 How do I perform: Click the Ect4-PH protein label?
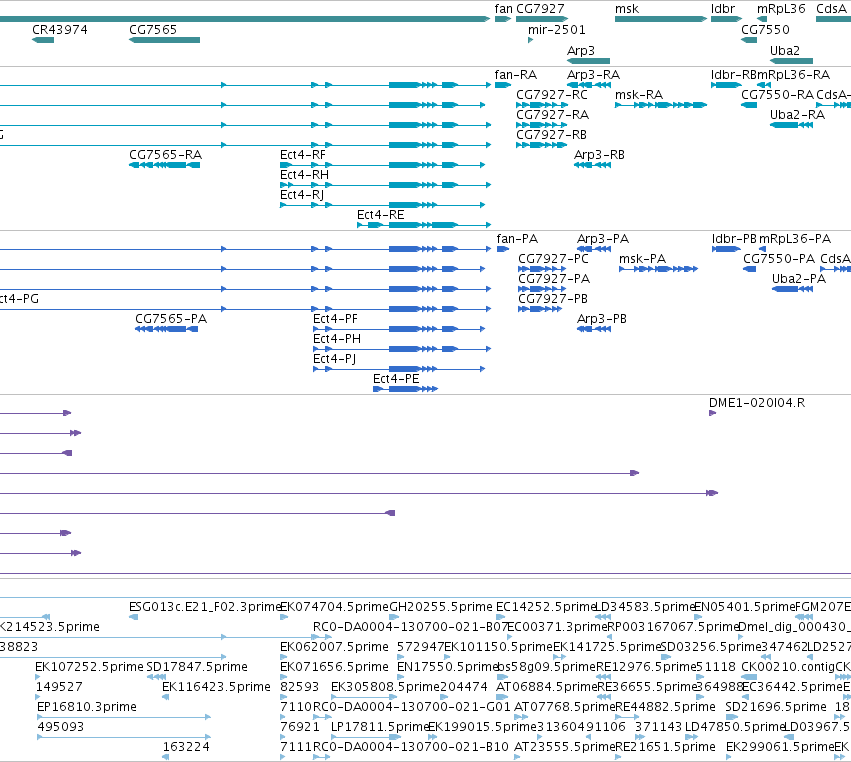(337, 339)
